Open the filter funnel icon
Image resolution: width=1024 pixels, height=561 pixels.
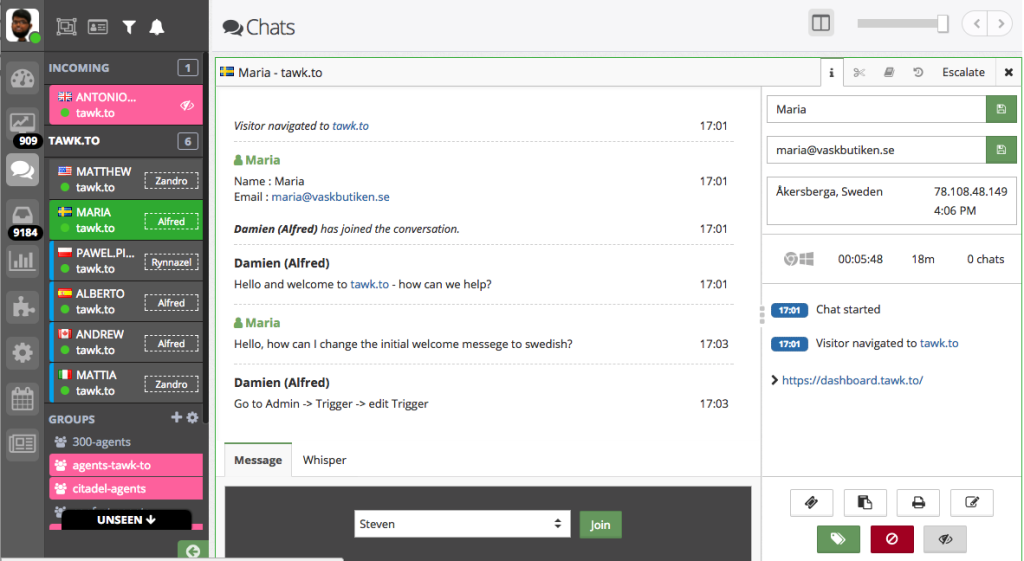coord(129,27)
